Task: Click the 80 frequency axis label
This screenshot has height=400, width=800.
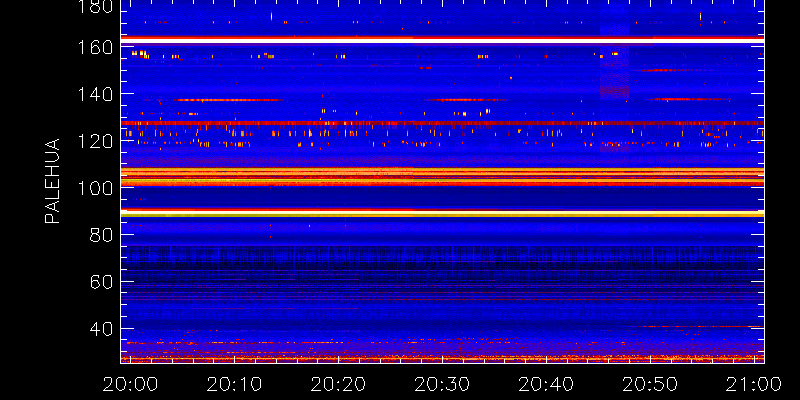Action: 101,235
